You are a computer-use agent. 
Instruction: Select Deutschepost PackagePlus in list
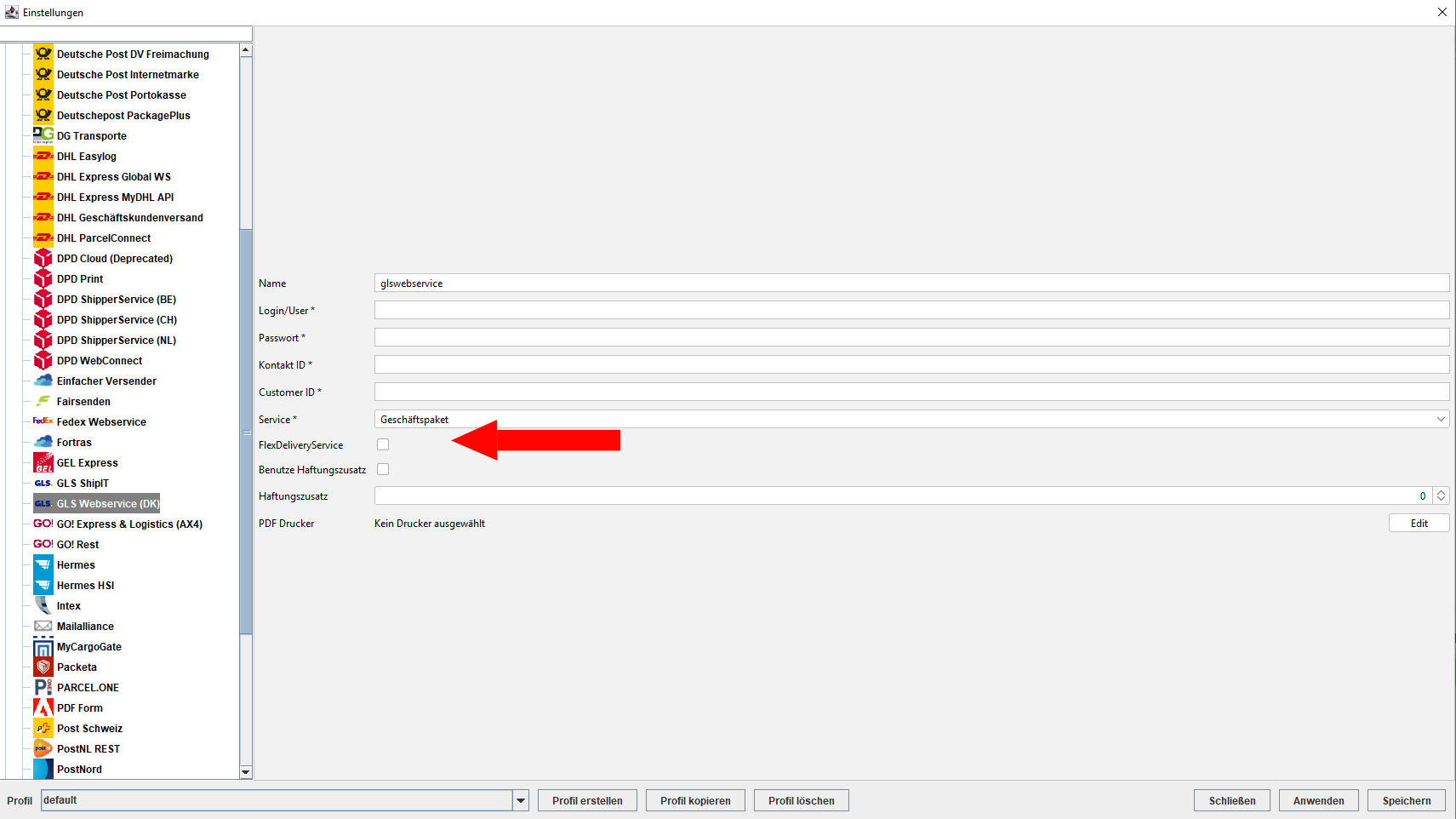coord(123,115)
